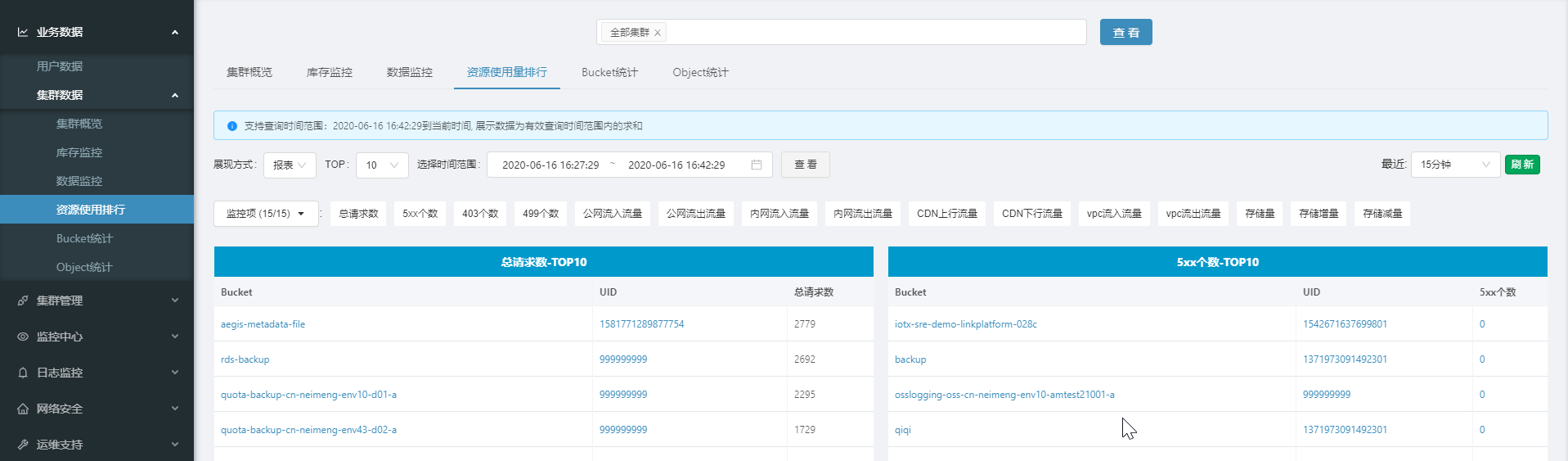Open the iotx-sre-demo-linkplatform-028c bucket link
Screen dimensions: 1568x461
[x=965, y=324]
